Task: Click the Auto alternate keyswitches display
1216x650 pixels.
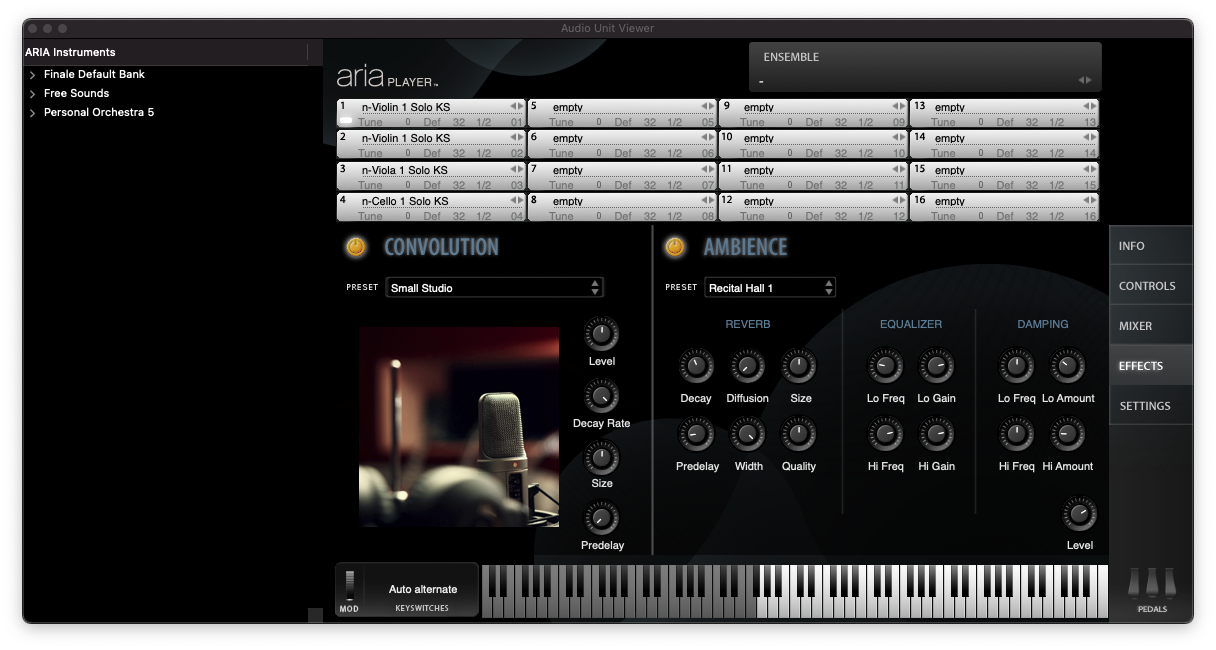Action: [x=422, y=590]
